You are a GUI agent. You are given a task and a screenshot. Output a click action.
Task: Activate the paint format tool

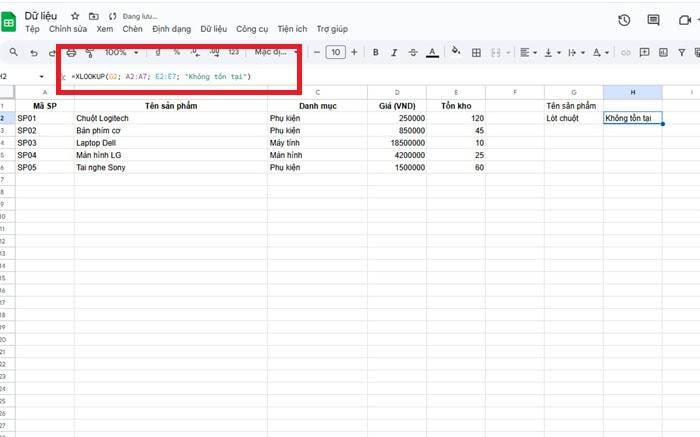tap(89, 53)
